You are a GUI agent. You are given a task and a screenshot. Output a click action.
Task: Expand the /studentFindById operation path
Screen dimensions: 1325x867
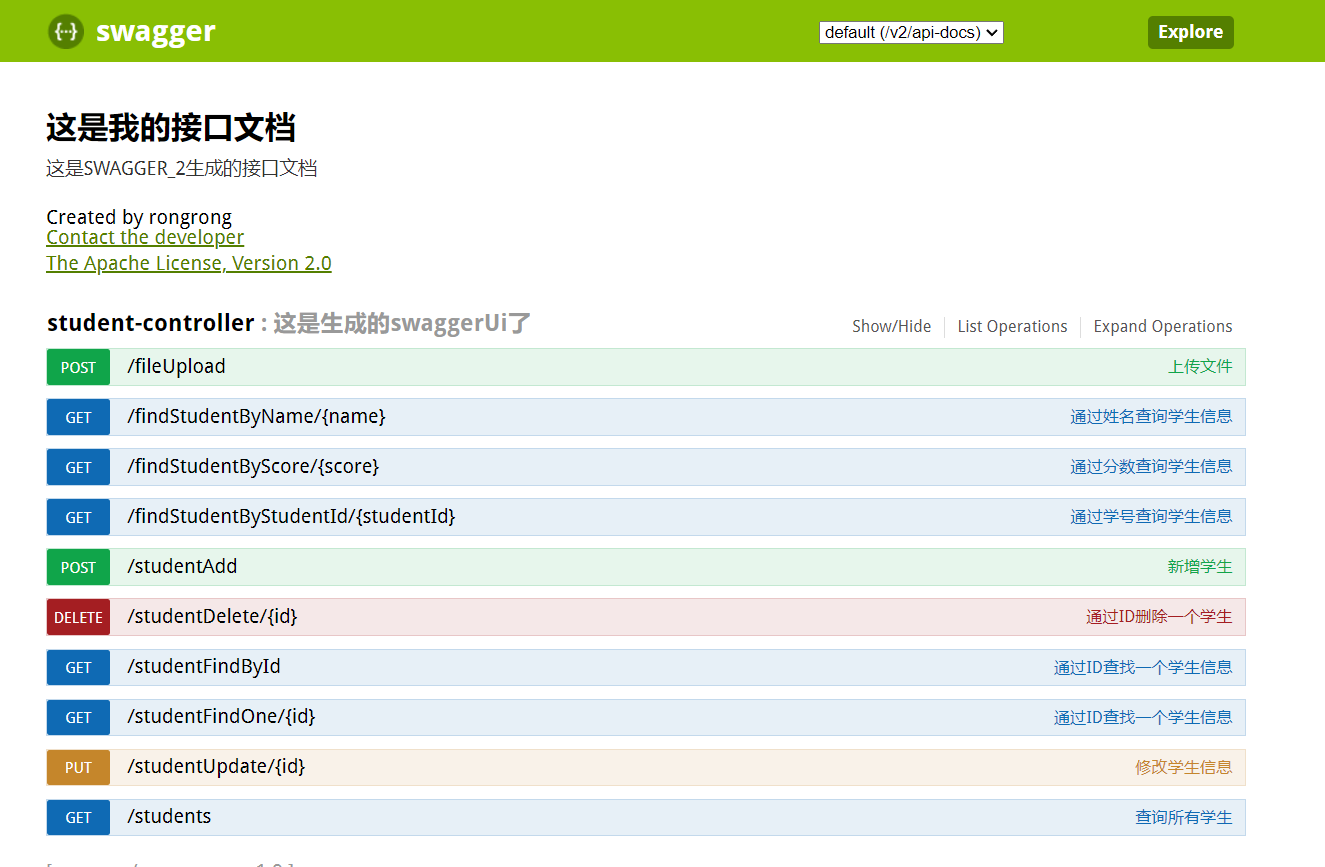coord(204,666)
